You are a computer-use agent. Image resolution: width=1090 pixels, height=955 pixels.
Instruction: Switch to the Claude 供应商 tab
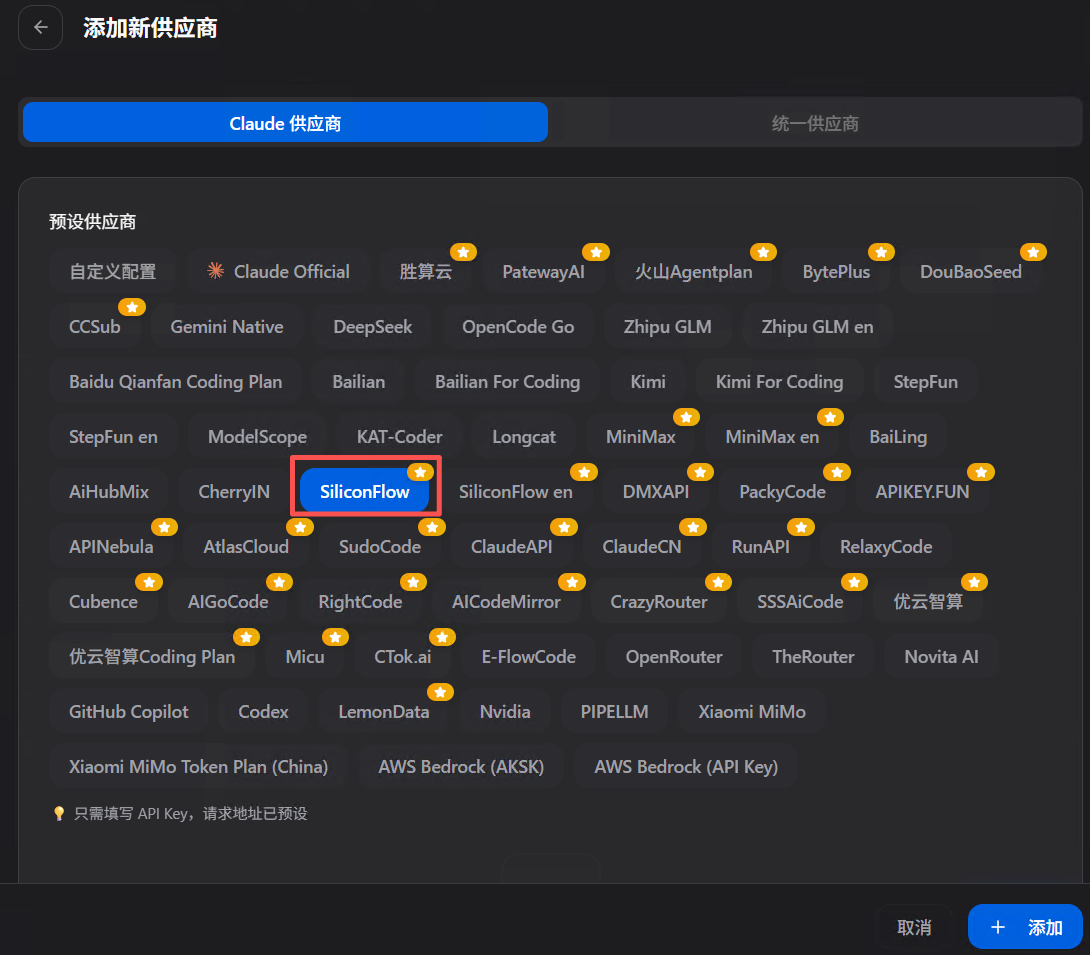(285, 123)
